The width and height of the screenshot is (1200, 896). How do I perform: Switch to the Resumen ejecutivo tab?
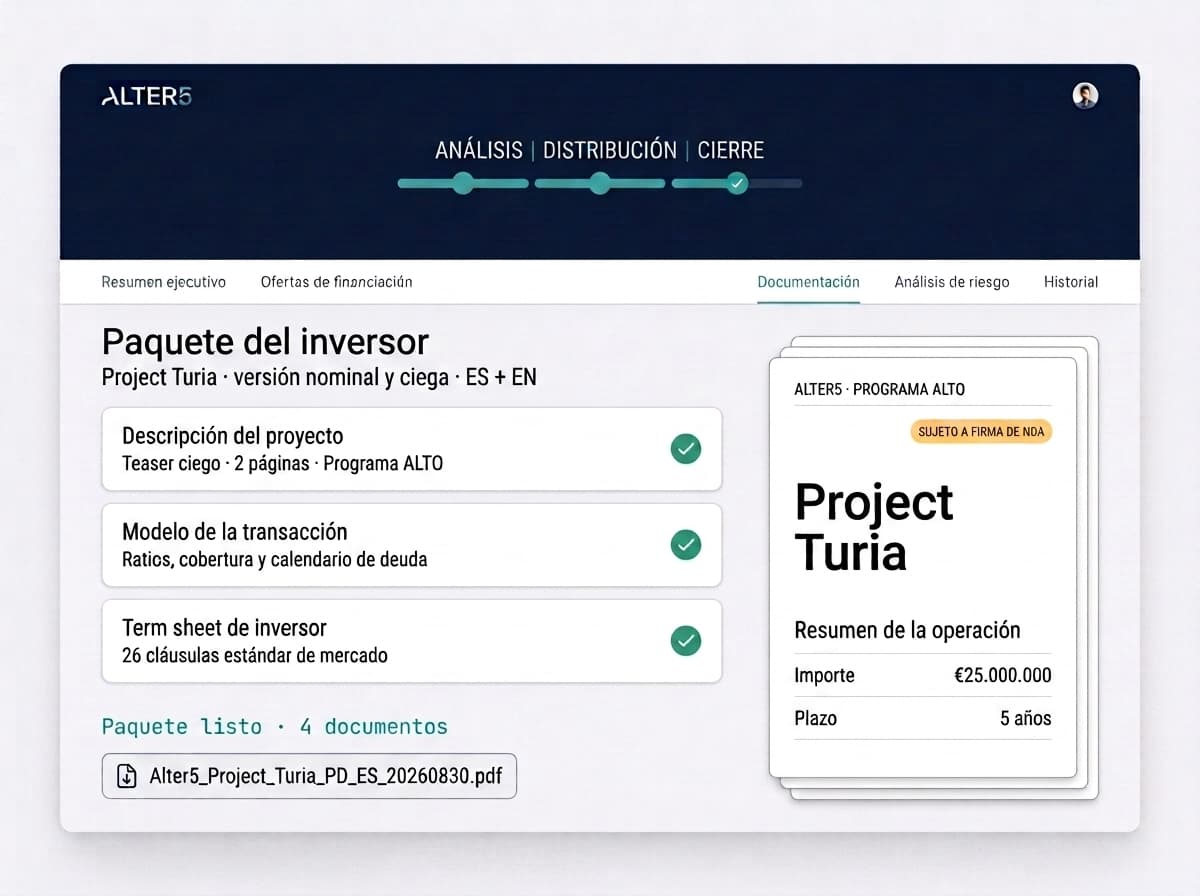click(x=164, y=282)
